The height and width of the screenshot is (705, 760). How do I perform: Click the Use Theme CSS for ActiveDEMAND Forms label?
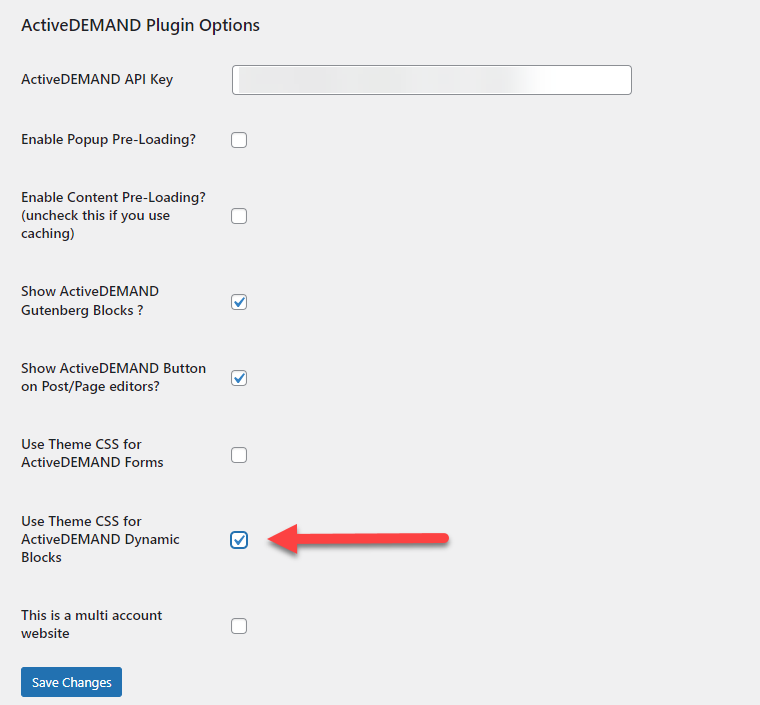click(92, 453)
